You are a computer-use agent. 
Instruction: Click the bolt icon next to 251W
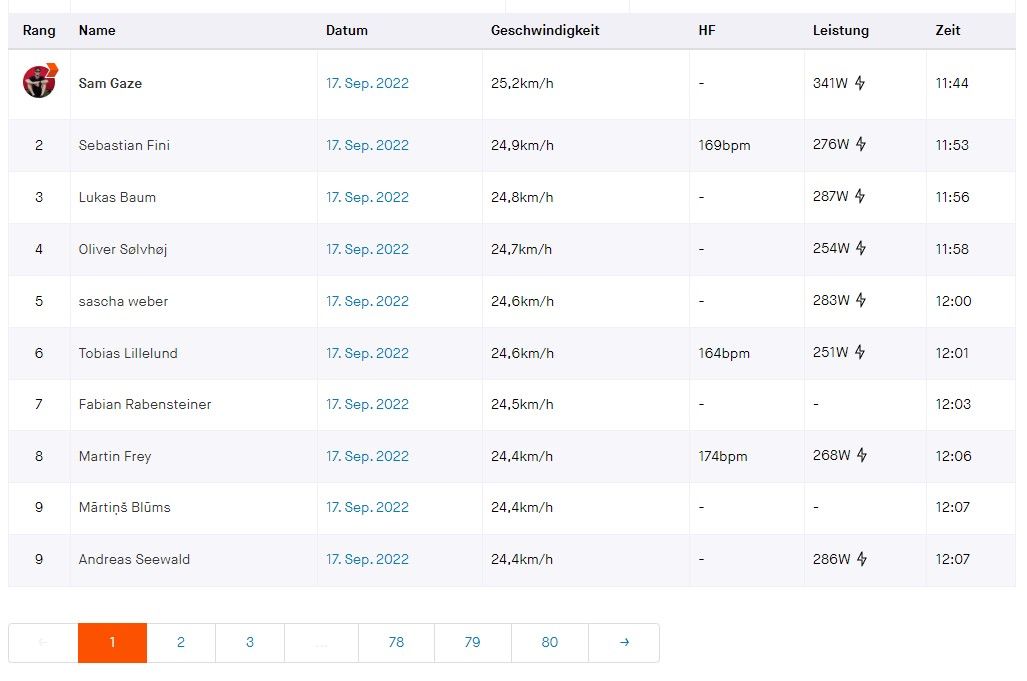860,353
